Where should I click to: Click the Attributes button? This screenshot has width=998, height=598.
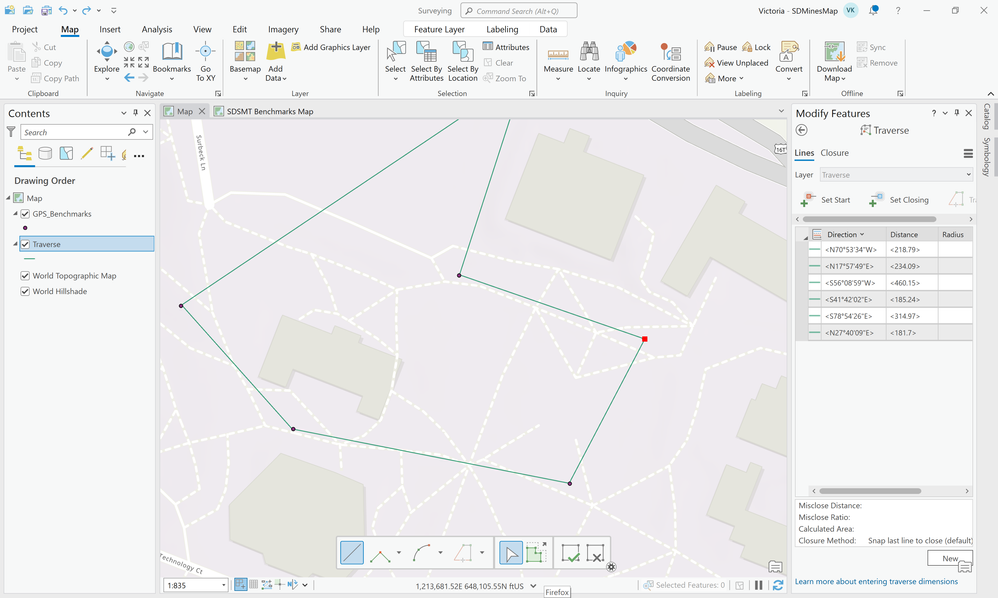(506, 47)
